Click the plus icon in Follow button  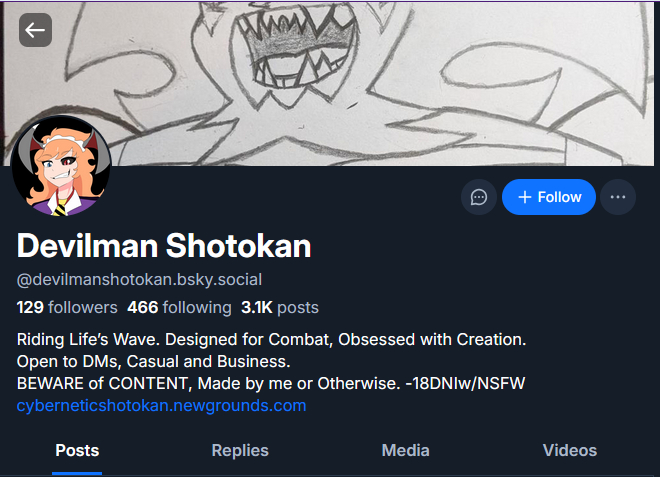pyautogui.click(x=524, y=197)
